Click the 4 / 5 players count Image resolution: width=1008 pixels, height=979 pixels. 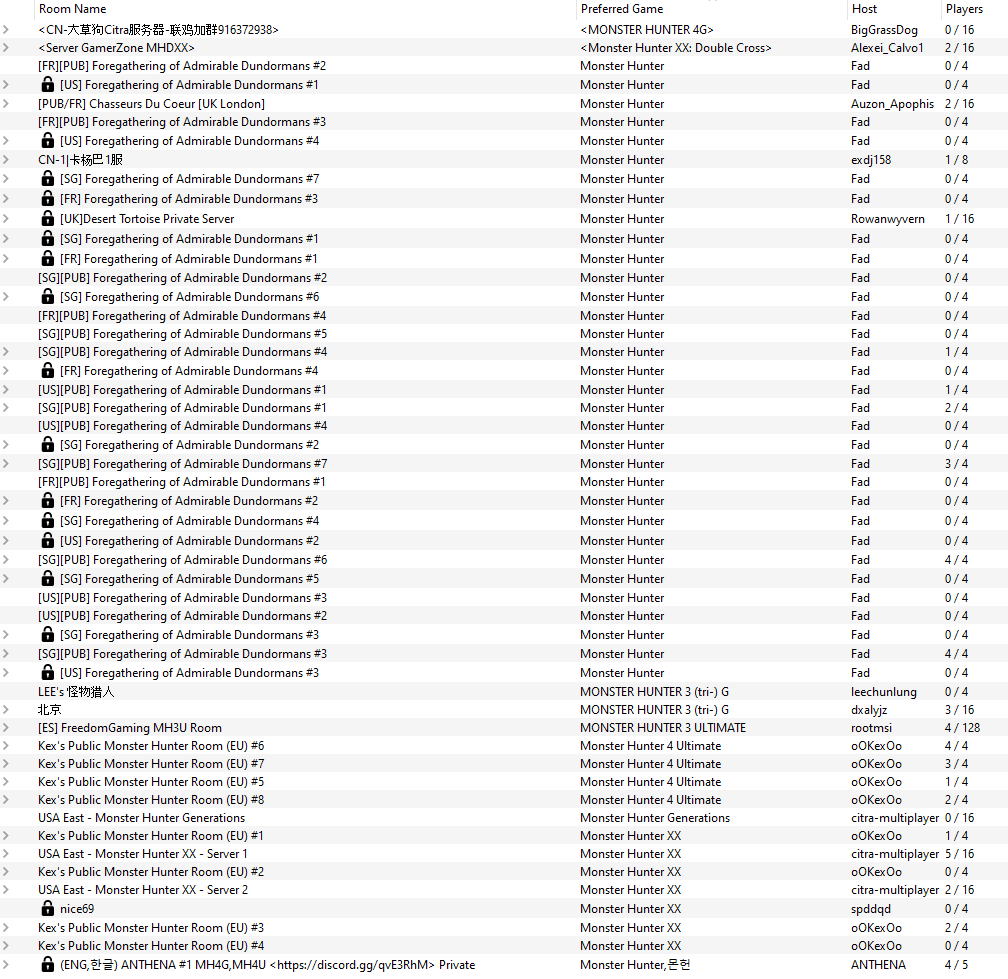point(957,964)
